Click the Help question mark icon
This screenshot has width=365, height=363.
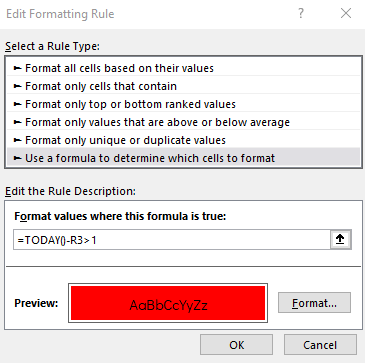click(x=301, y=14)
